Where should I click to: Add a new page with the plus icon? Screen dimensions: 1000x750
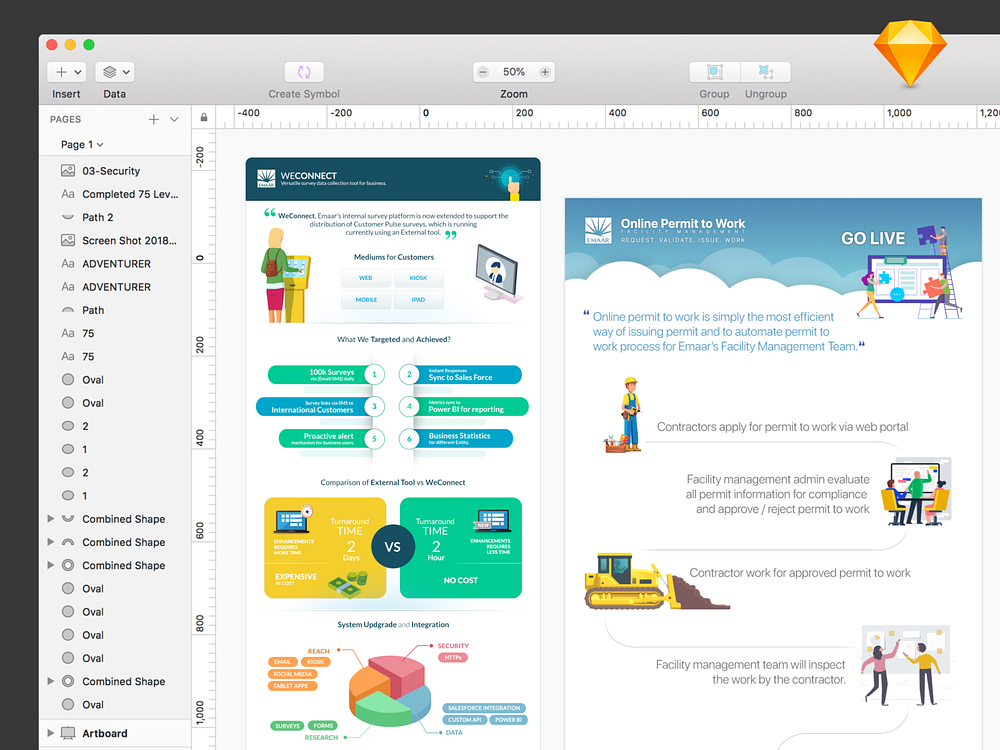pos(153,119)
